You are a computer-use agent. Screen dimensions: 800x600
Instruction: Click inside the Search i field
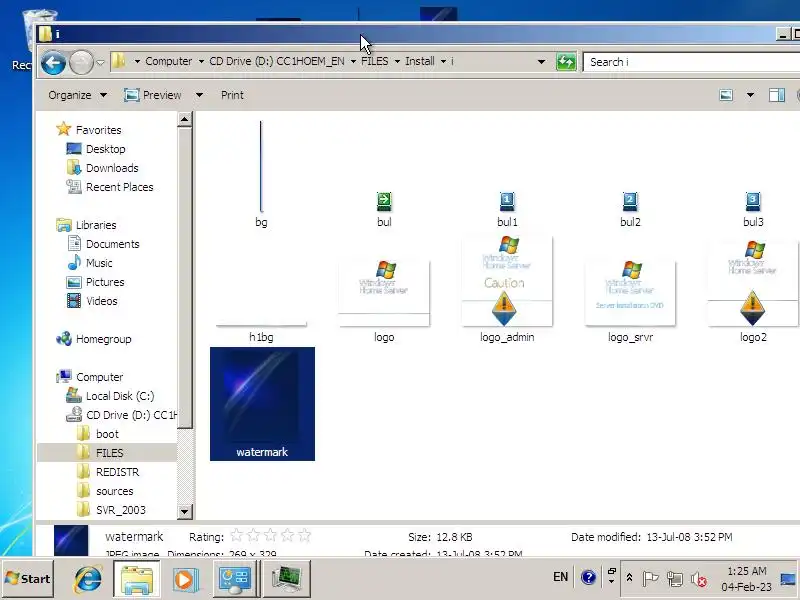pyautogui.click(x=691, y=62)
